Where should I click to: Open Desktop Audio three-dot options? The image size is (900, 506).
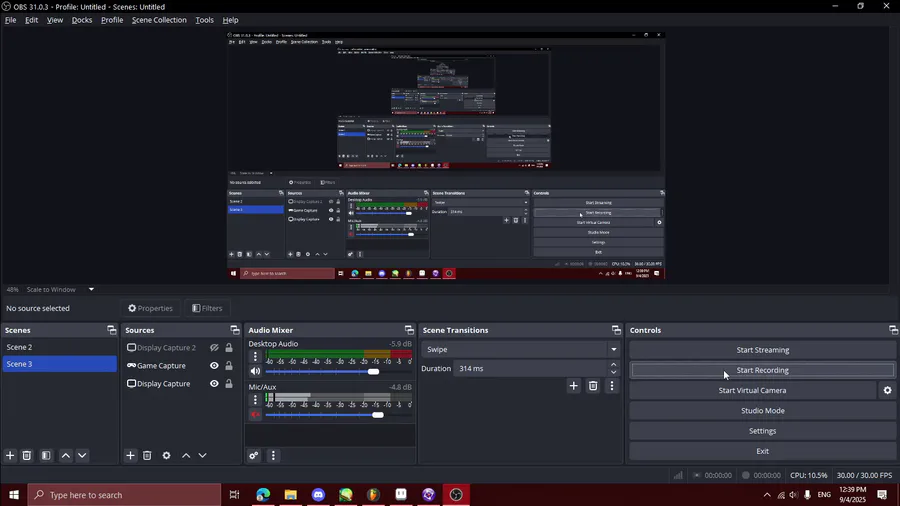pyautogui.click(x=255, y=356)
